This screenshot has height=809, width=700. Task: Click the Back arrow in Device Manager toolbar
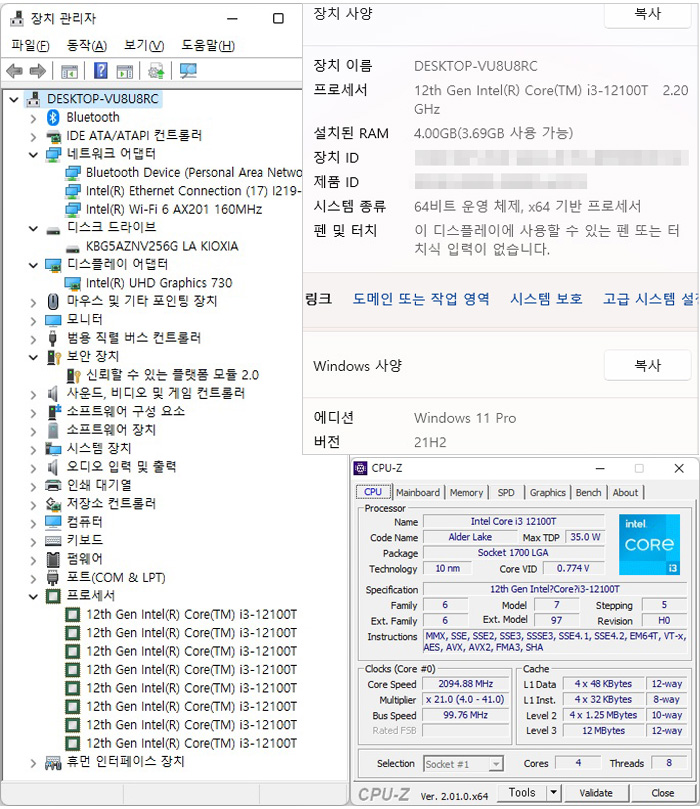pyautogui.click(x=14, y=70)
